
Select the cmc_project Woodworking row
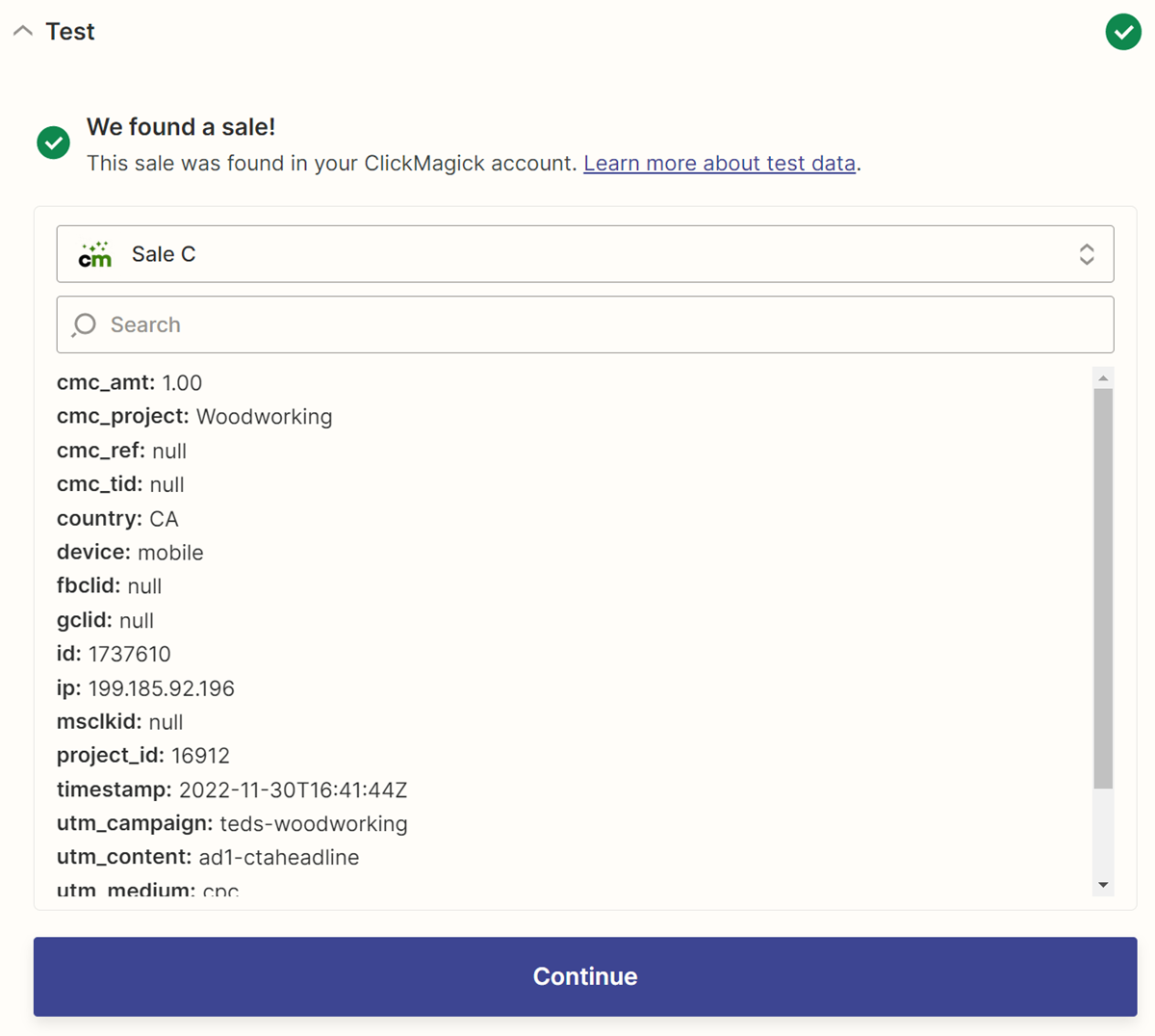194,417
